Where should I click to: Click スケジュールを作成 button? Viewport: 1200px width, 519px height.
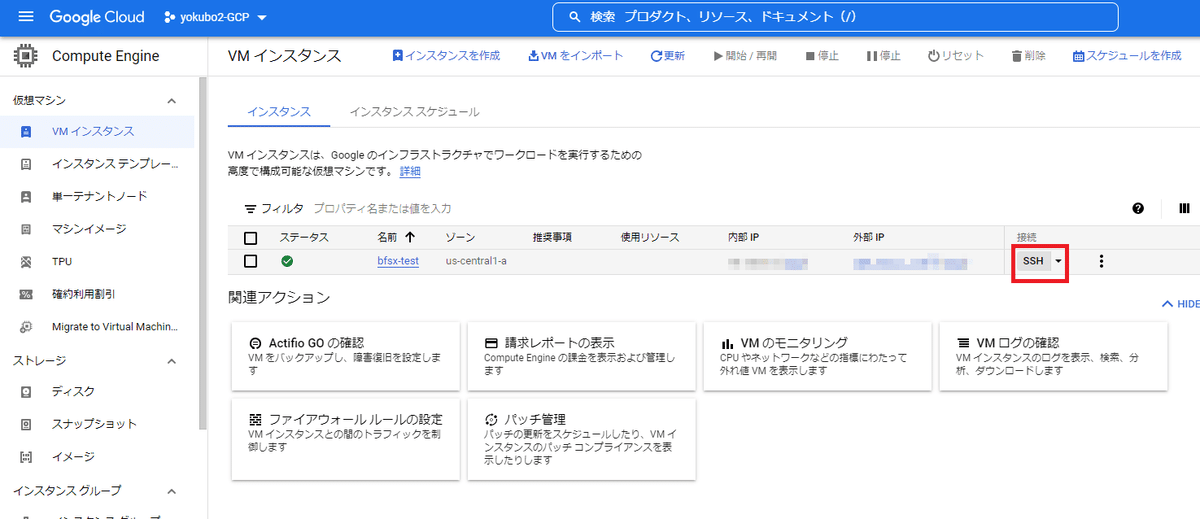coord(1127,56)
